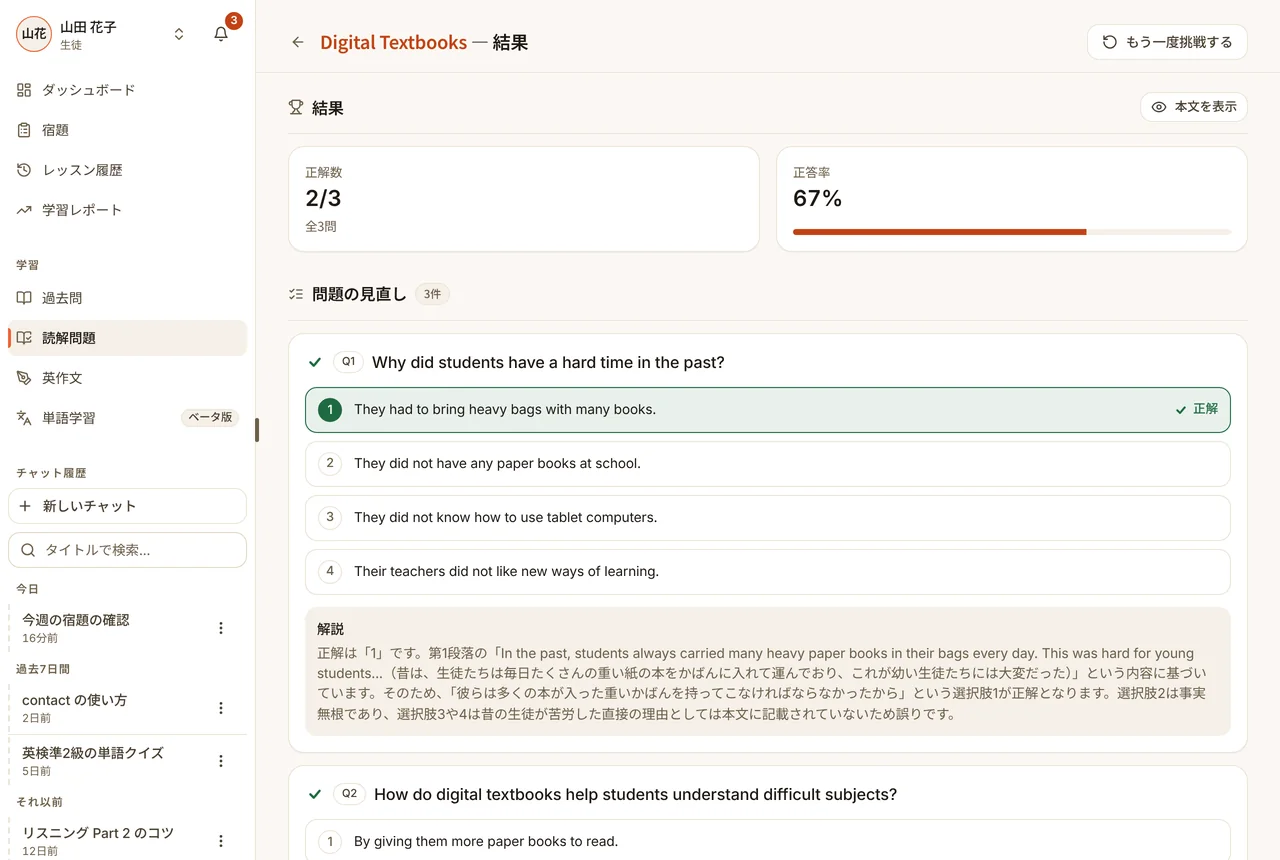Go to レッスン履歴
The width and height of the screenshot is (1280, 860).
point(127,170)
